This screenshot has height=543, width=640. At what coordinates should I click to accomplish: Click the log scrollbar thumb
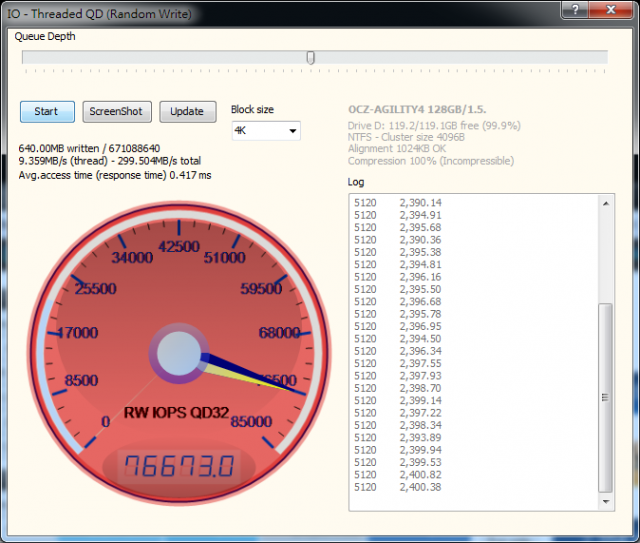coord(605,397)
